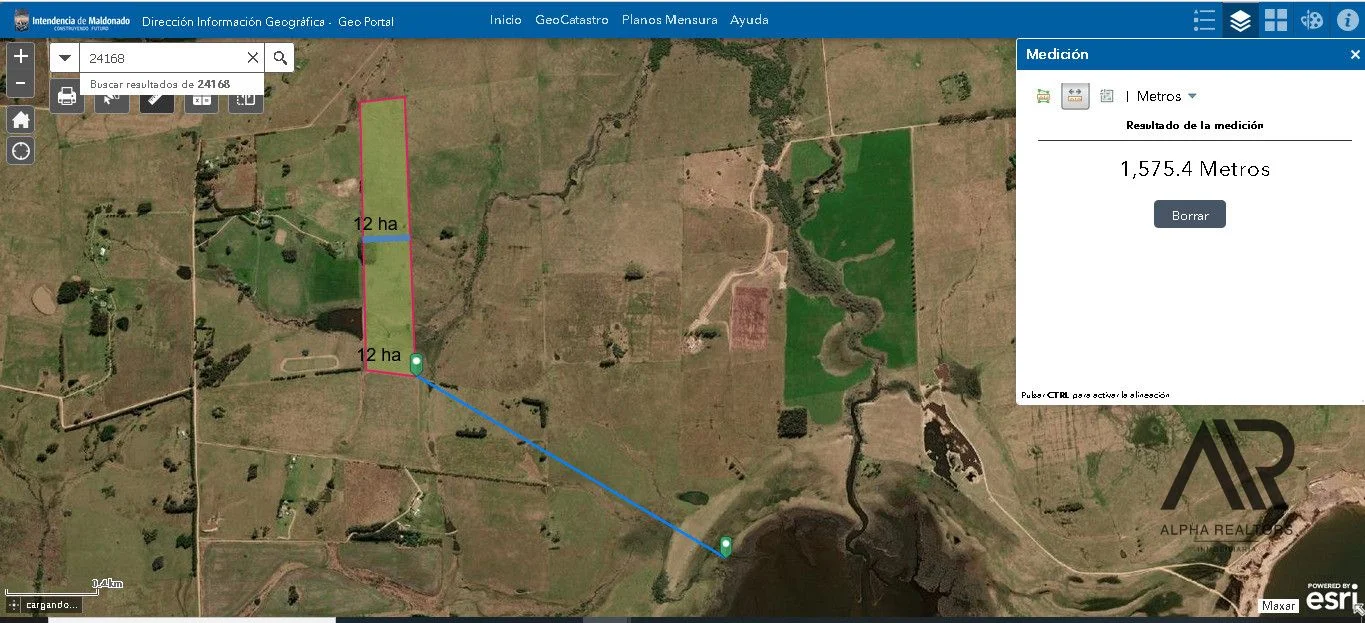Open the basemap gallery grid icon

[x=1275, y=20]
